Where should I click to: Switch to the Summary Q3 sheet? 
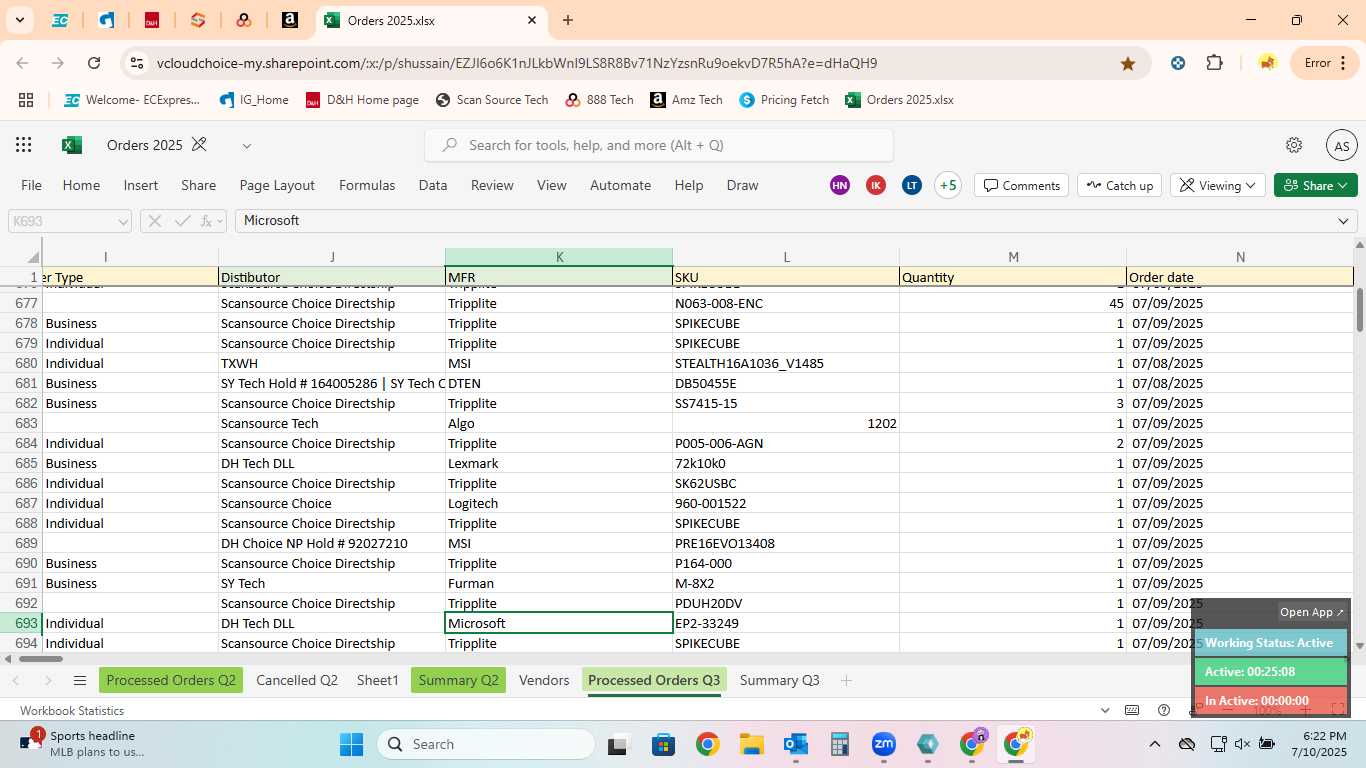coord(779,680)
